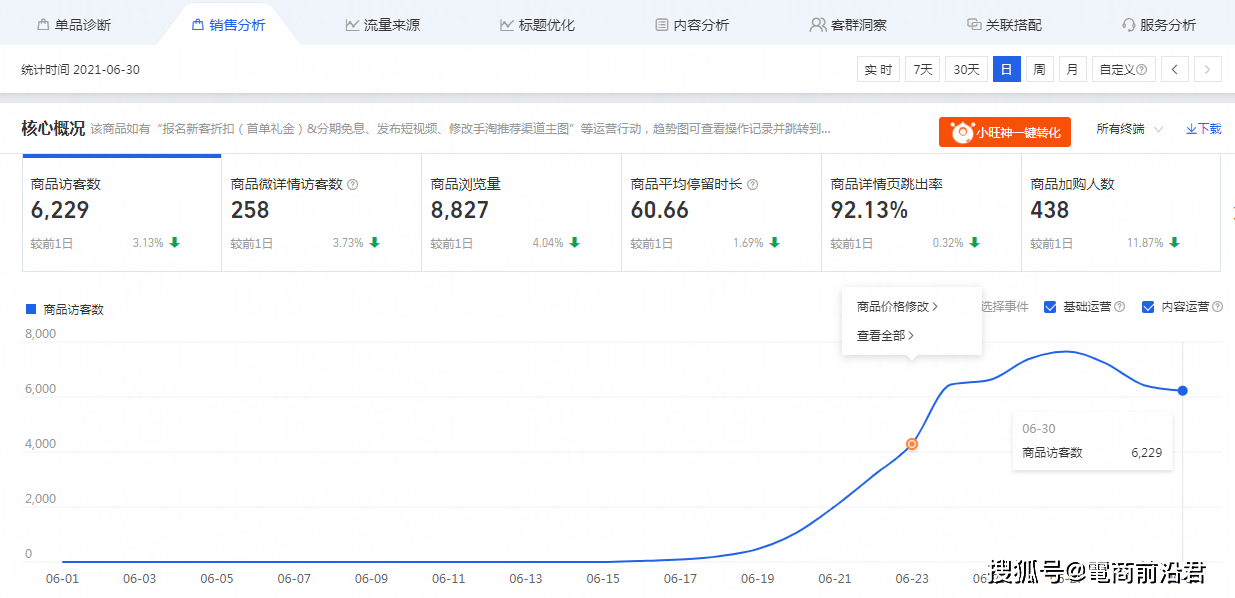The width and height of the screenshot is (1235, 598).
Task: Click the blue 商品访客数 legend swatch
Action: click(30, 309)
